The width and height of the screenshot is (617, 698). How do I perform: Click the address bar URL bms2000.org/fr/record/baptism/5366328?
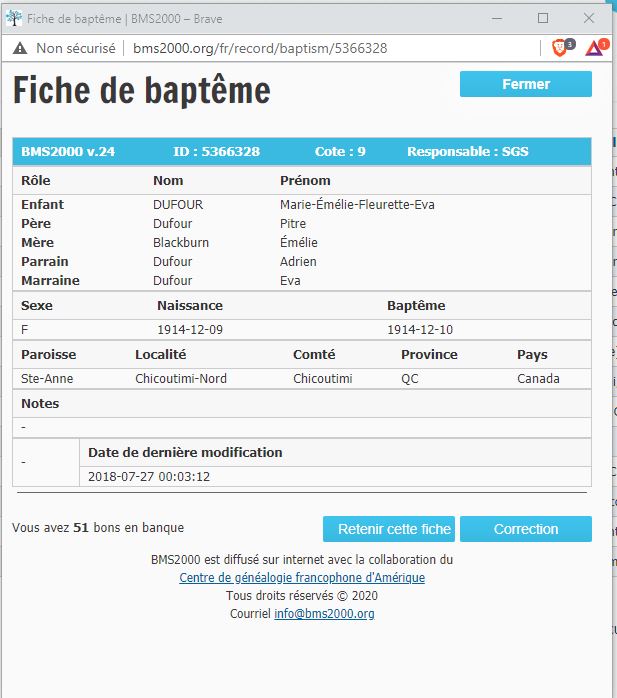point(260,48)
